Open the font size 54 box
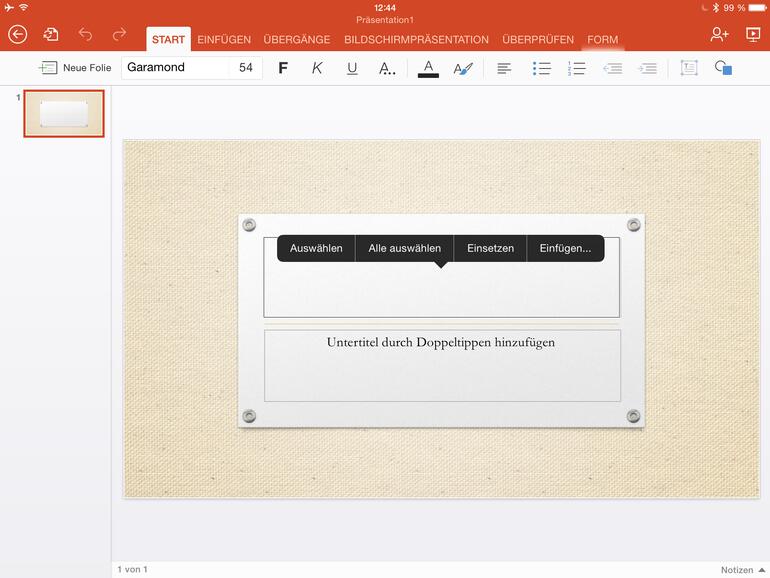770x578 pixels. pyautogui.click(x=246, y=68)
